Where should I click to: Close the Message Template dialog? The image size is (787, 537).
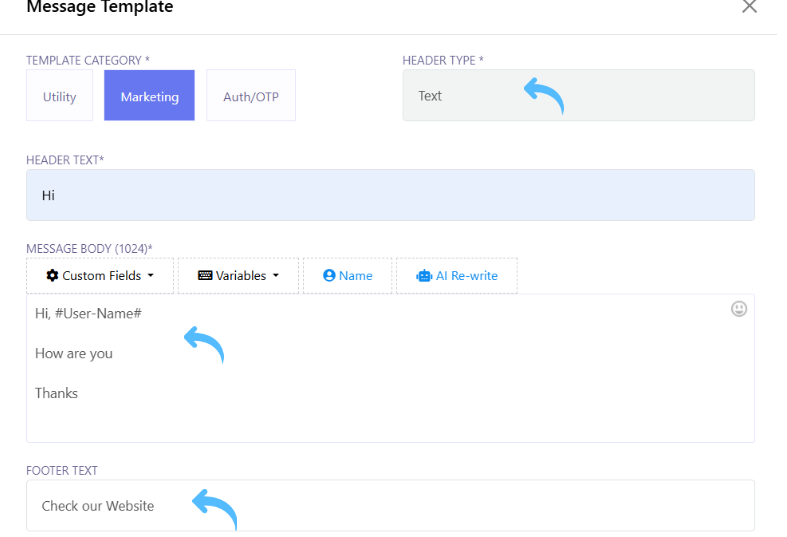pyautogui.click(x=749, y=8)
